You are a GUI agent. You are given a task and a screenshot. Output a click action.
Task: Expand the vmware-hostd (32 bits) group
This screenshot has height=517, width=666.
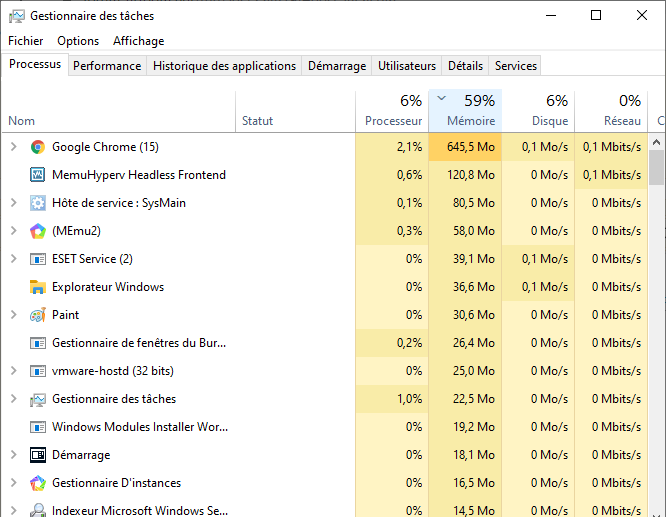coord(14,371)
